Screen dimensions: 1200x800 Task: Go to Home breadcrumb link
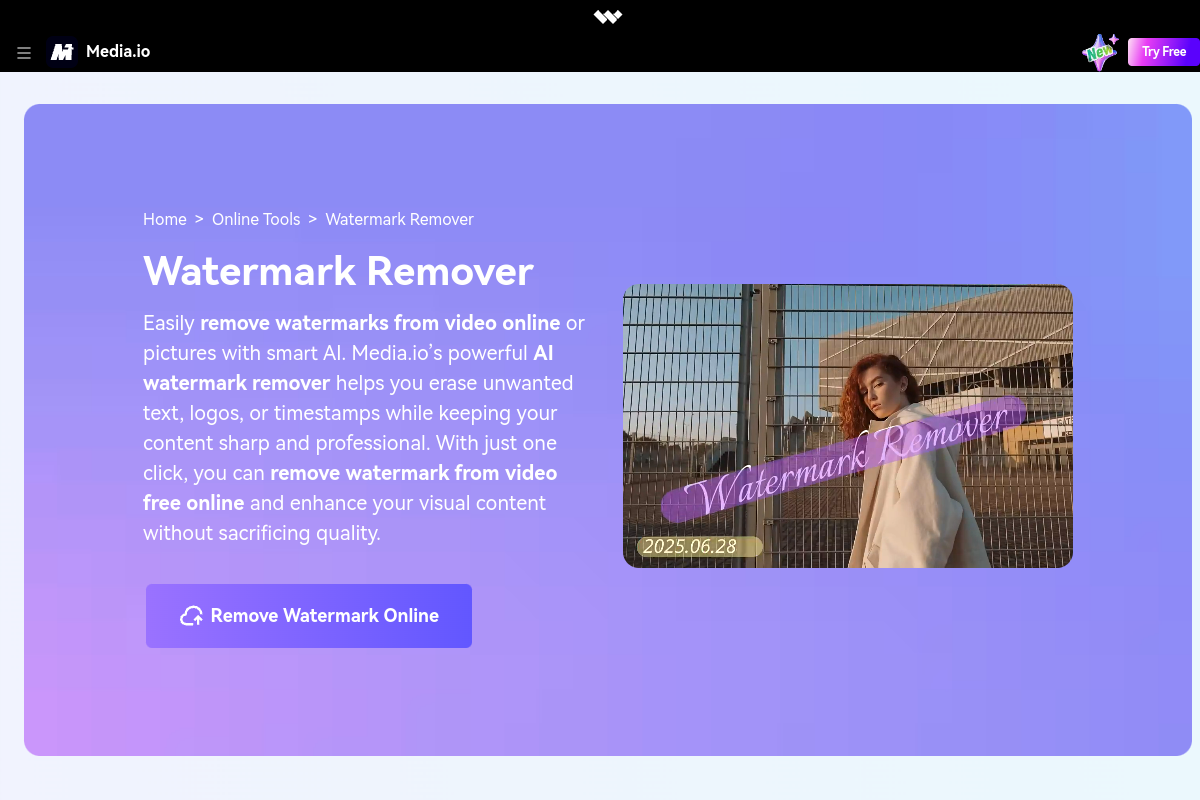pyautogui.click(x=165, y=219)
